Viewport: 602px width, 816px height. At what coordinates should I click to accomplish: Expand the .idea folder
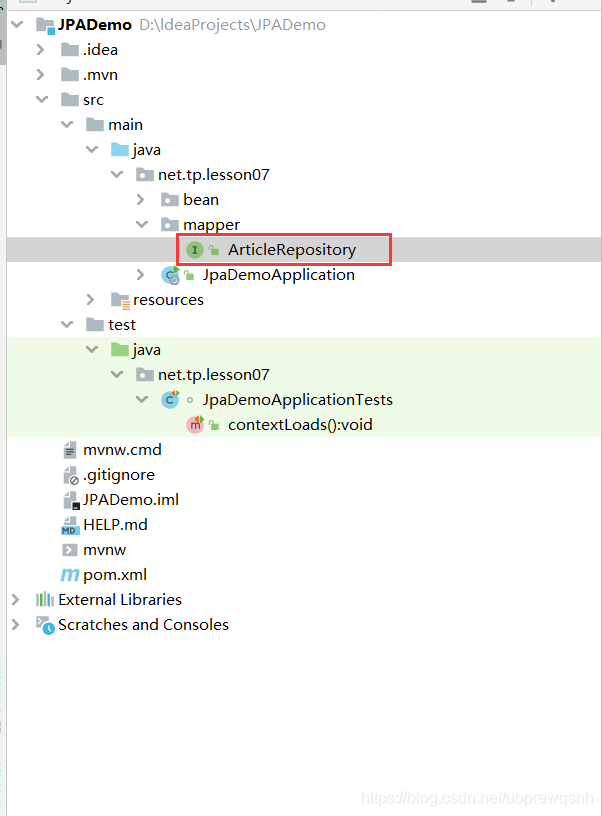41,49
